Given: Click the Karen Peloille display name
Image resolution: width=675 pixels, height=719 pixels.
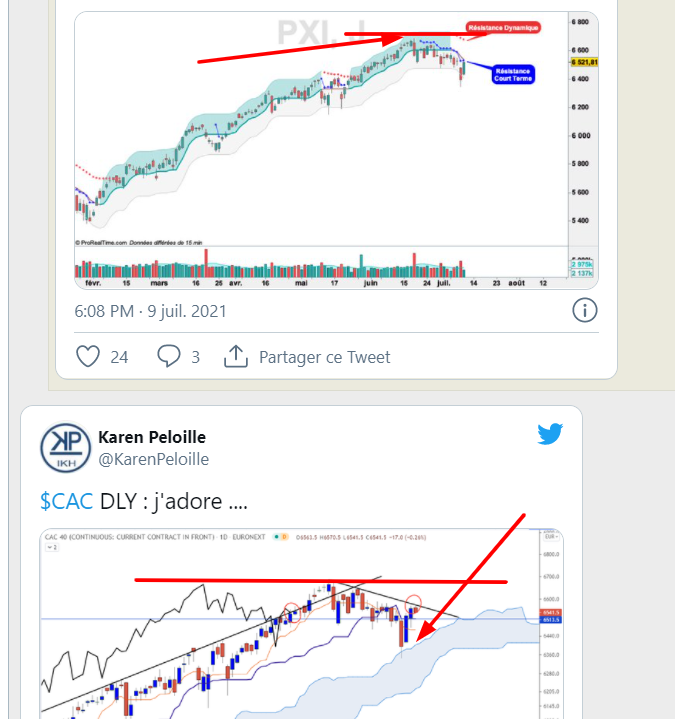Looking at the screenshot, I should click(x=153, y=437).
